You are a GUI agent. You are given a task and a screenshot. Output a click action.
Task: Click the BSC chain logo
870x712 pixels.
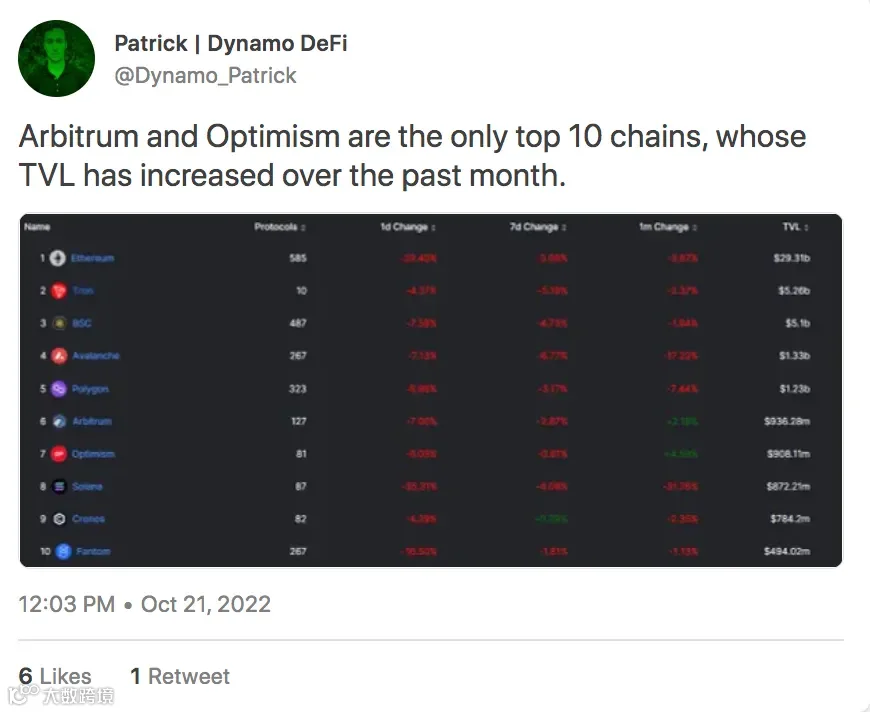click(58, 323)
